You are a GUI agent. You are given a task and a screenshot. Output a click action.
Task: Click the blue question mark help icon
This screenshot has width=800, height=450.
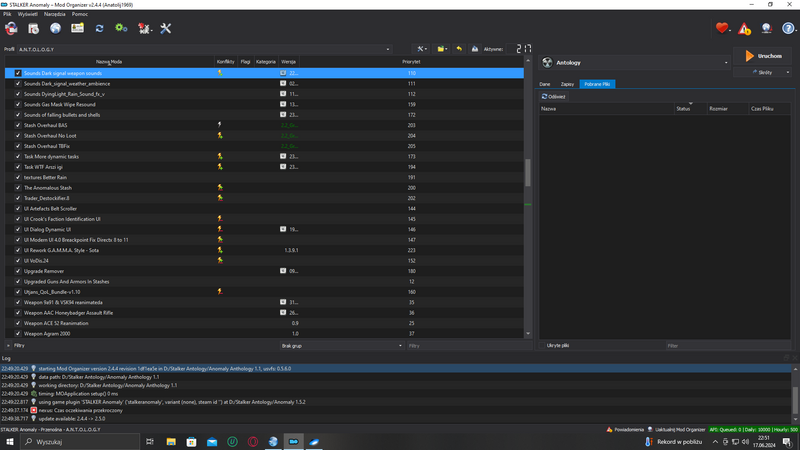coord(788,29)
